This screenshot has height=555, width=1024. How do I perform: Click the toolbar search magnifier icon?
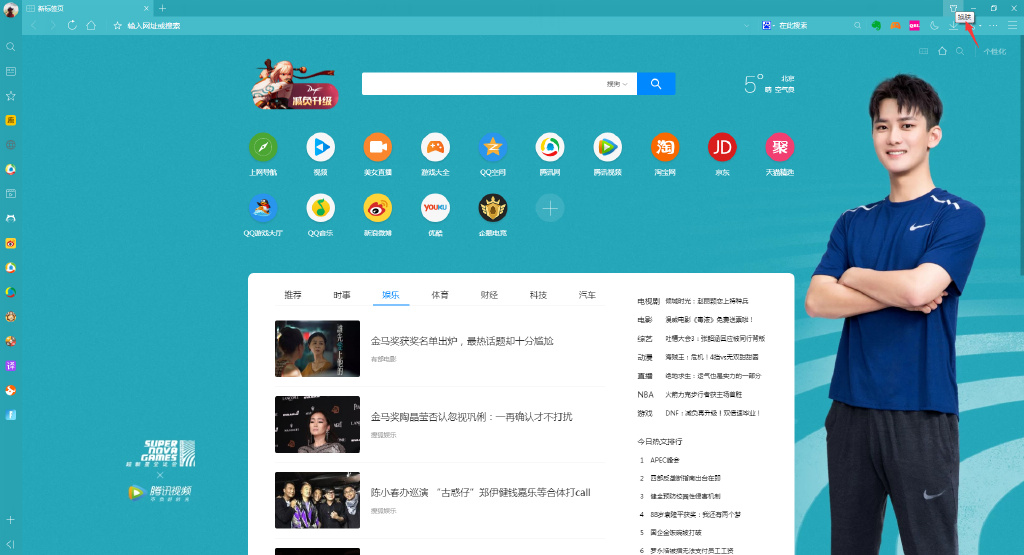(x=857, y=25)
